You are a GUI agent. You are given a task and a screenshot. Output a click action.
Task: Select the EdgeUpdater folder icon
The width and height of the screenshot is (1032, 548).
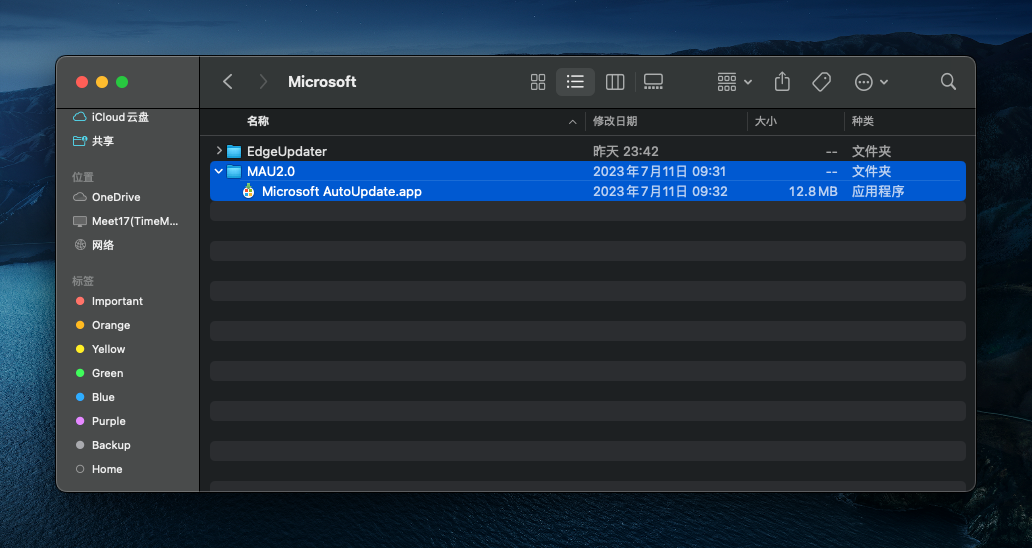point(234,151)
